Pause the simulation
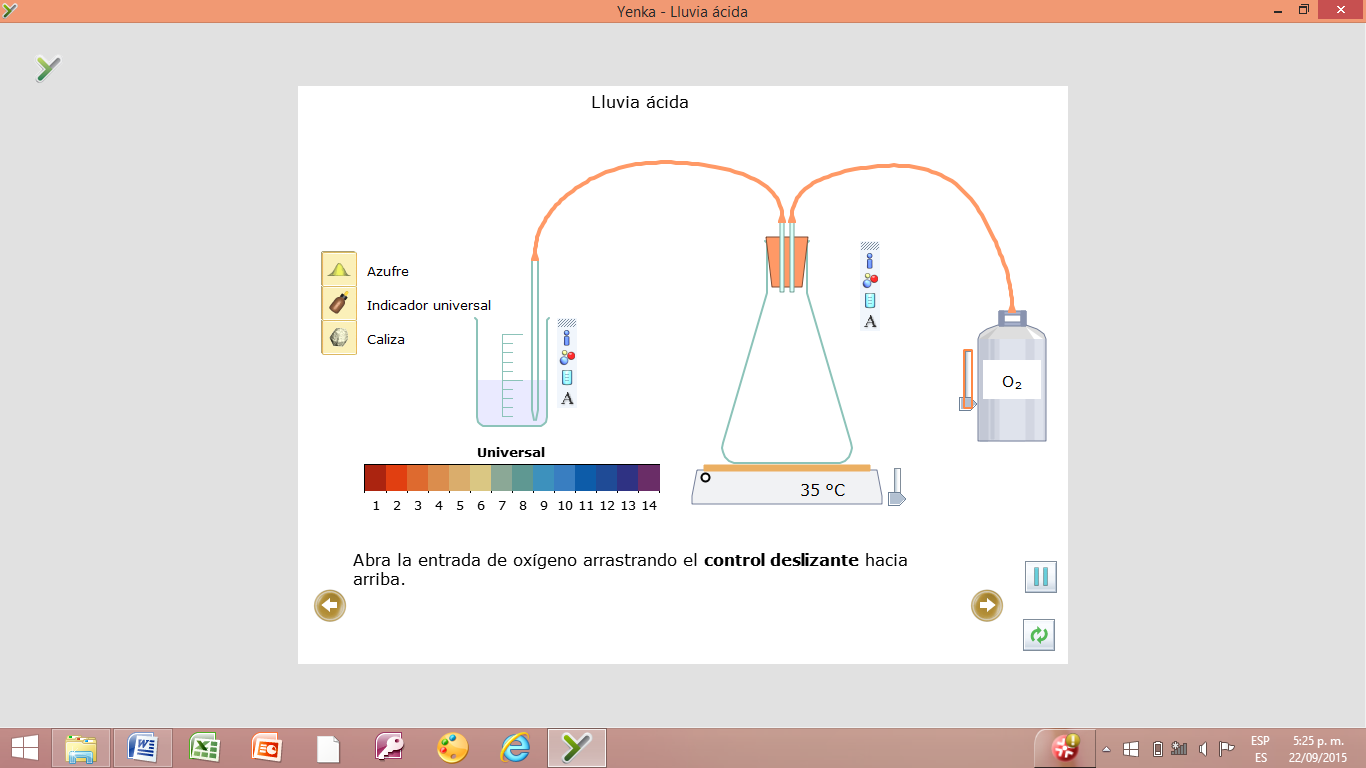Screen dimensions: 1366x768 click(x=1040, y=577)
